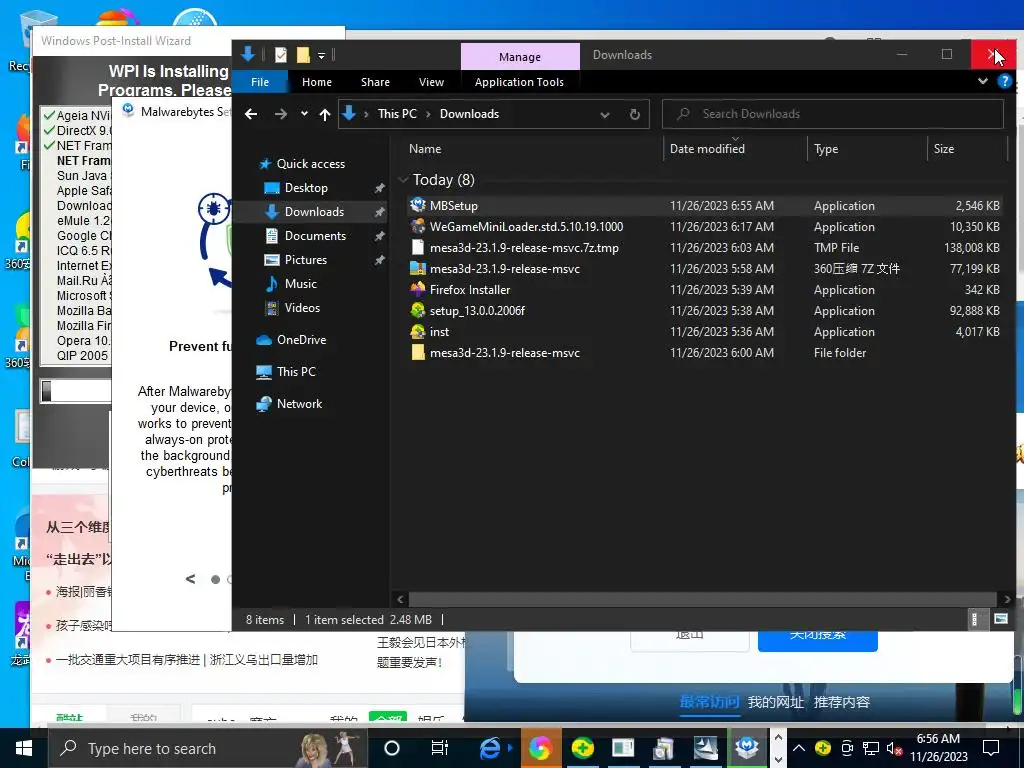Switch to Large icons view in status bar
1024x768 pixels.
tap(1000, 619)
